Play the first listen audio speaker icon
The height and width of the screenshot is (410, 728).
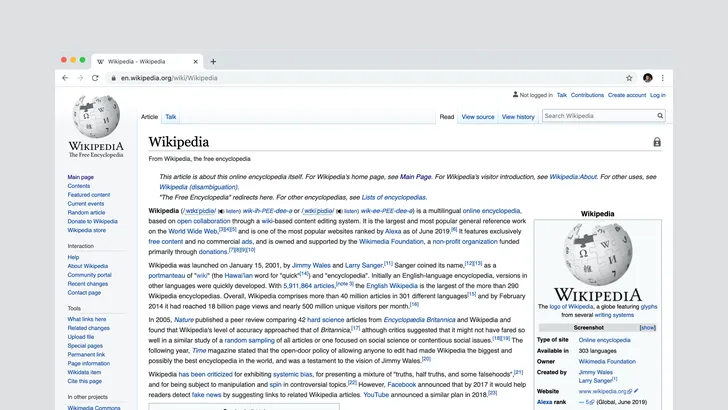click(x=221, y=212)
